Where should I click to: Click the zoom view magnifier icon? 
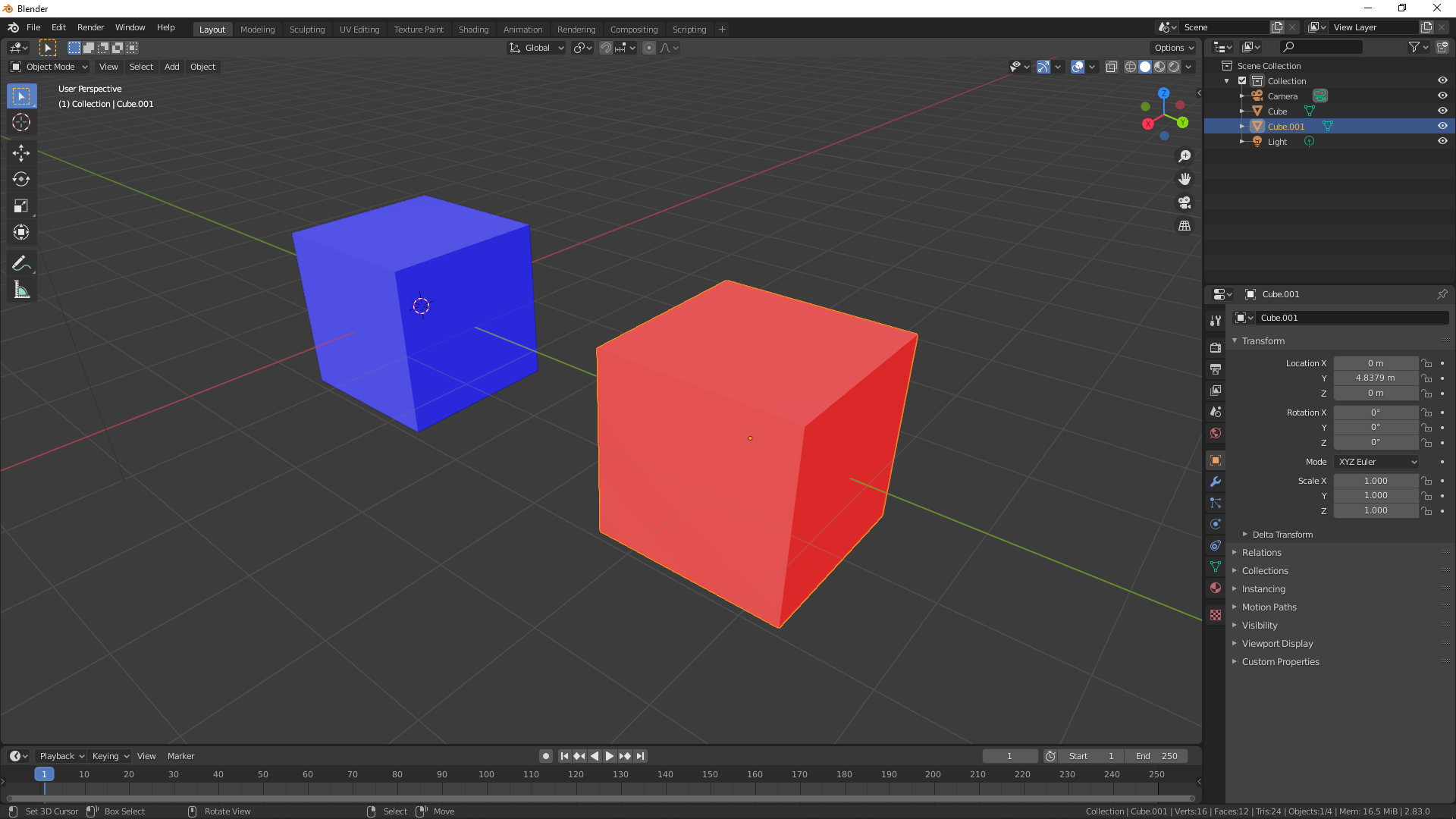click(1185, 156)
